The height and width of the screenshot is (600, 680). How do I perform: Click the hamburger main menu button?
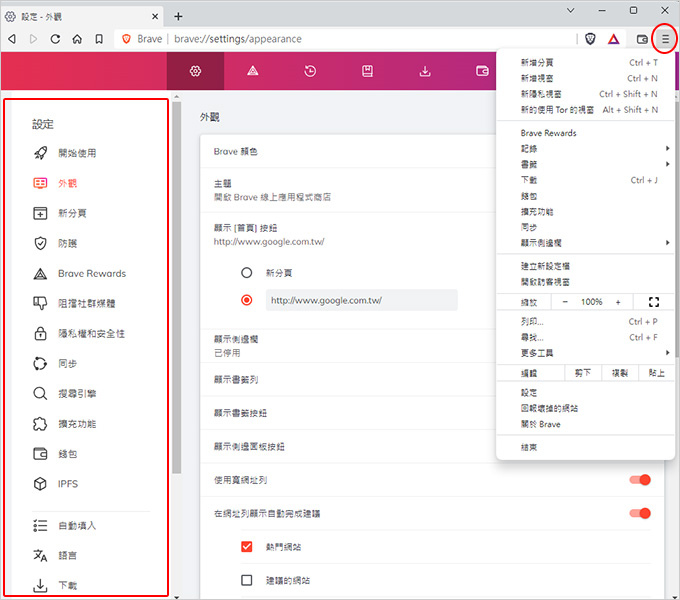665,39
